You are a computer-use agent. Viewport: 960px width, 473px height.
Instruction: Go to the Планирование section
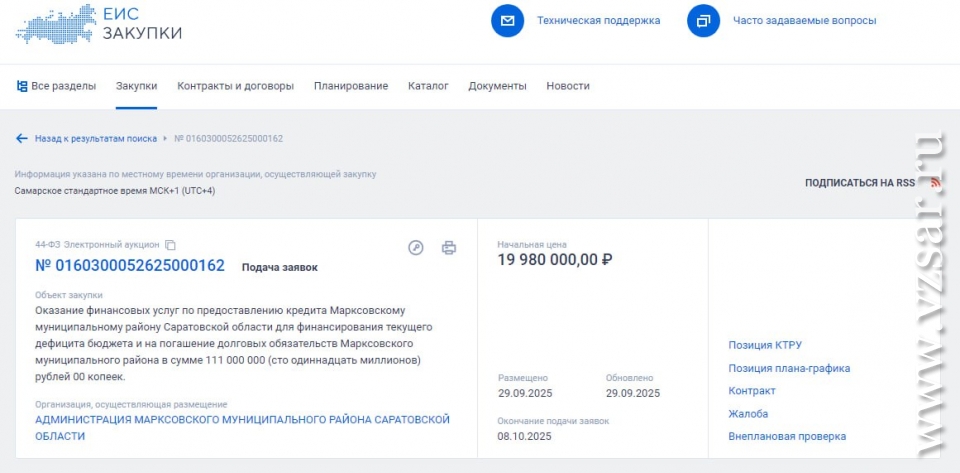(350, 86)
